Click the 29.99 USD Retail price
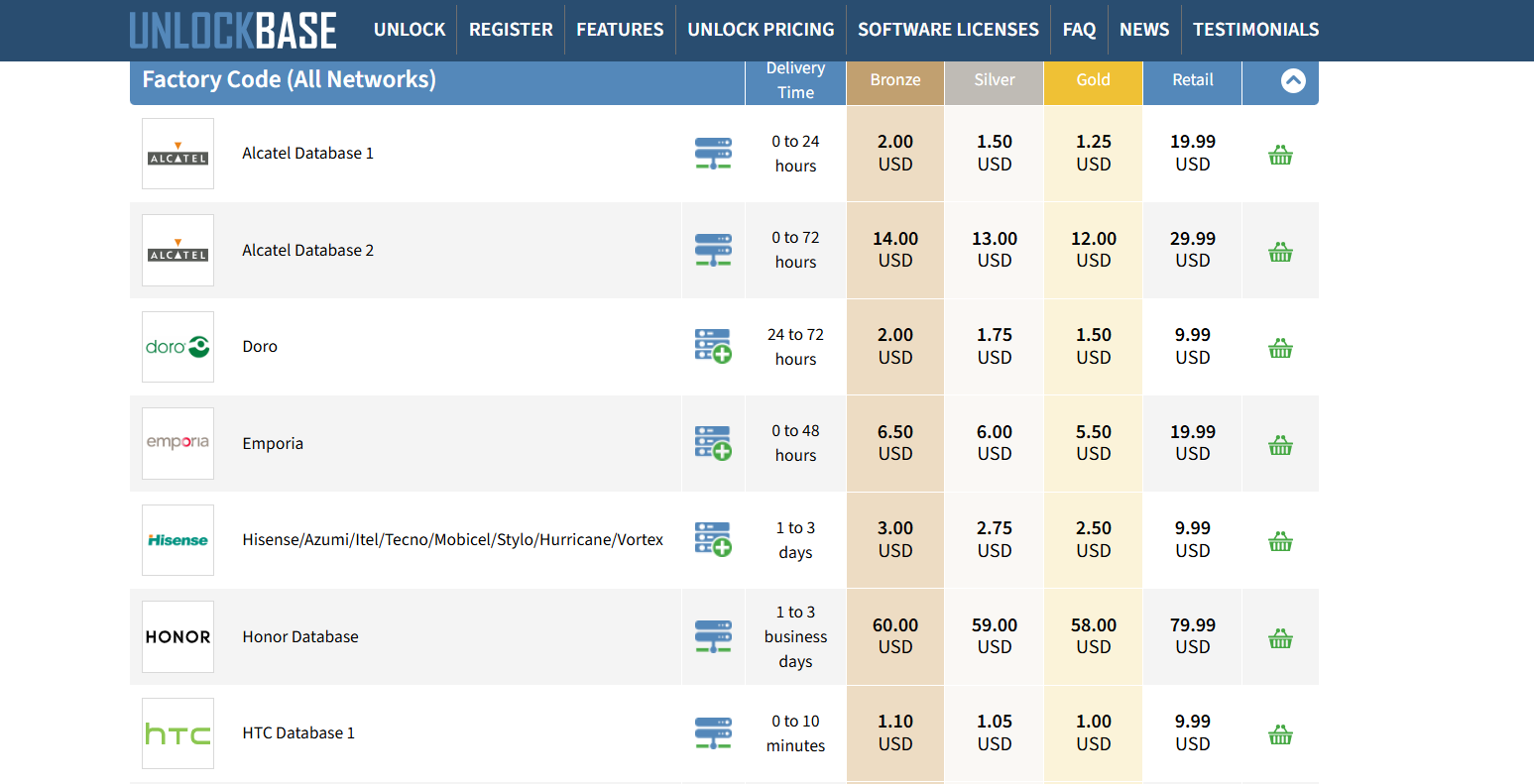Image resolution: width=1534 pixels, height=784 pixels. click(x=1193, y=250)
